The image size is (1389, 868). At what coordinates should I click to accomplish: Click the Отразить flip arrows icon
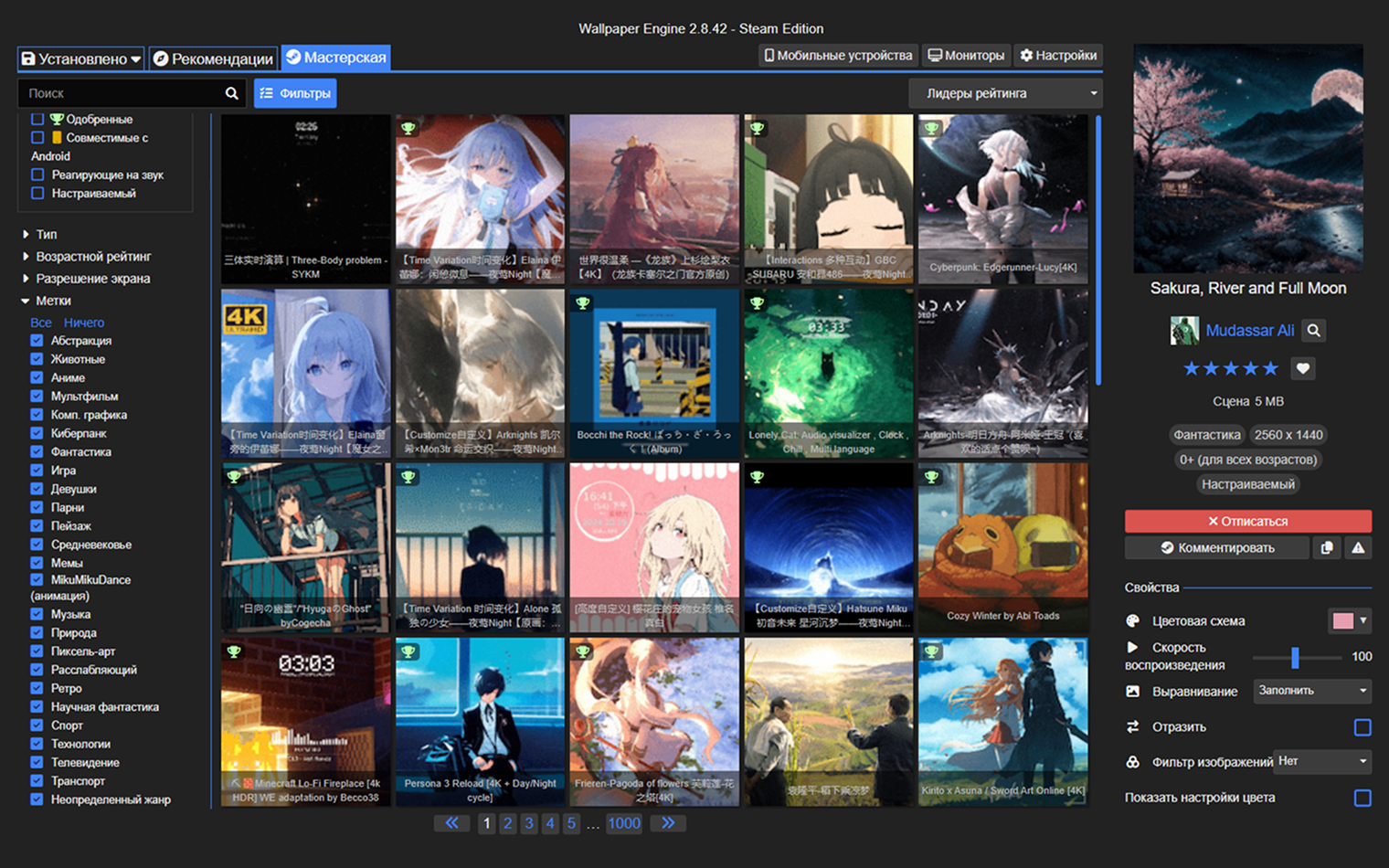pyautogui.click(x=1133, y=727)
